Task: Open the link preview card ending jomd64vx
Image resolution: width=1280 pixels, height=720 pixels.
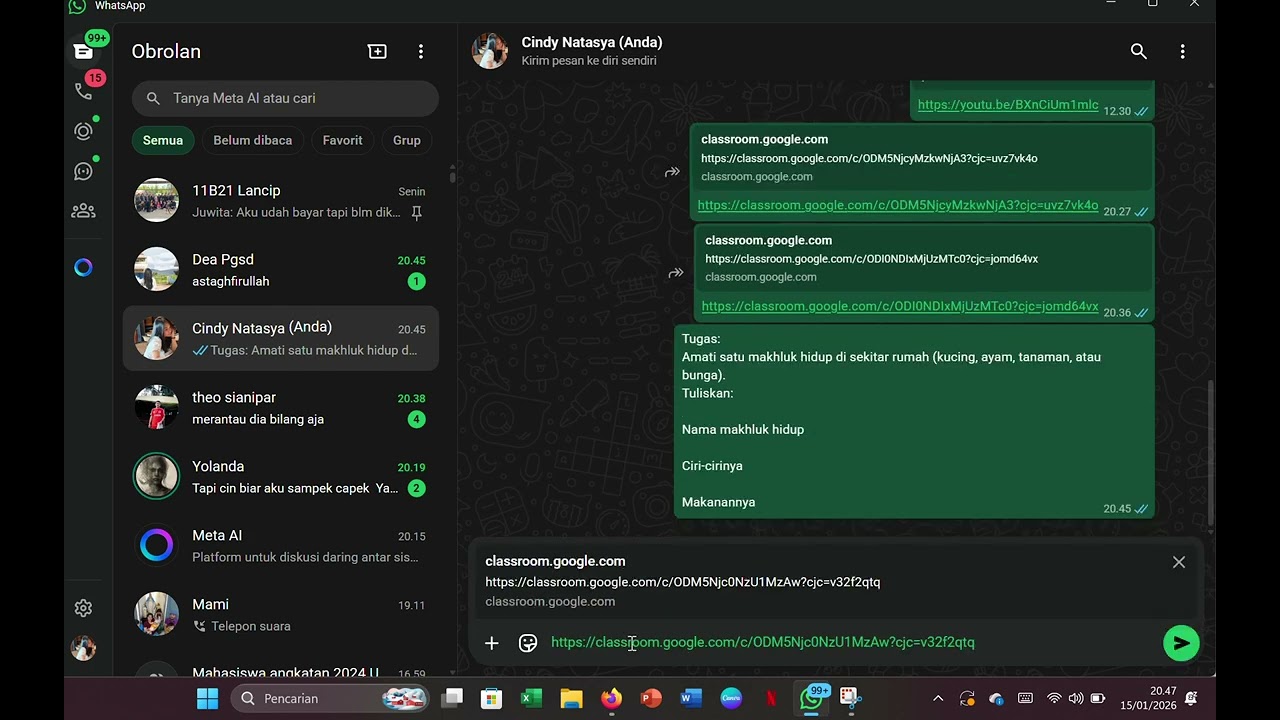Action: pos(923,258)
